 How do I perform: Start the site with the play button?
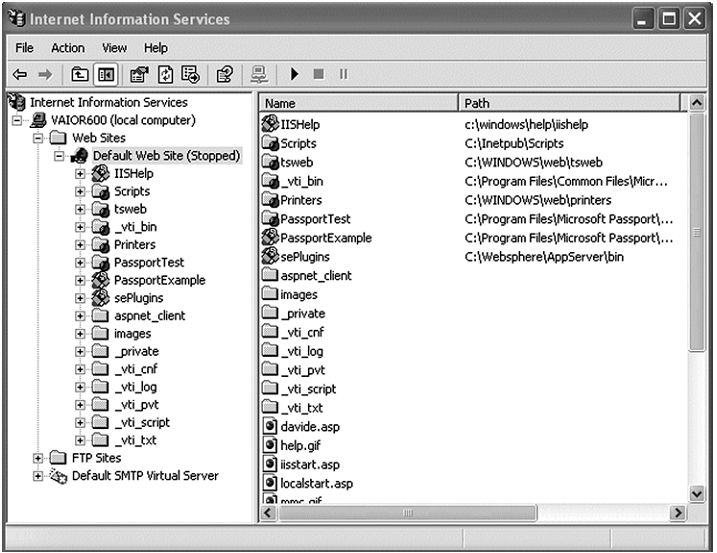pyautogui.click(x=294, y=74)
